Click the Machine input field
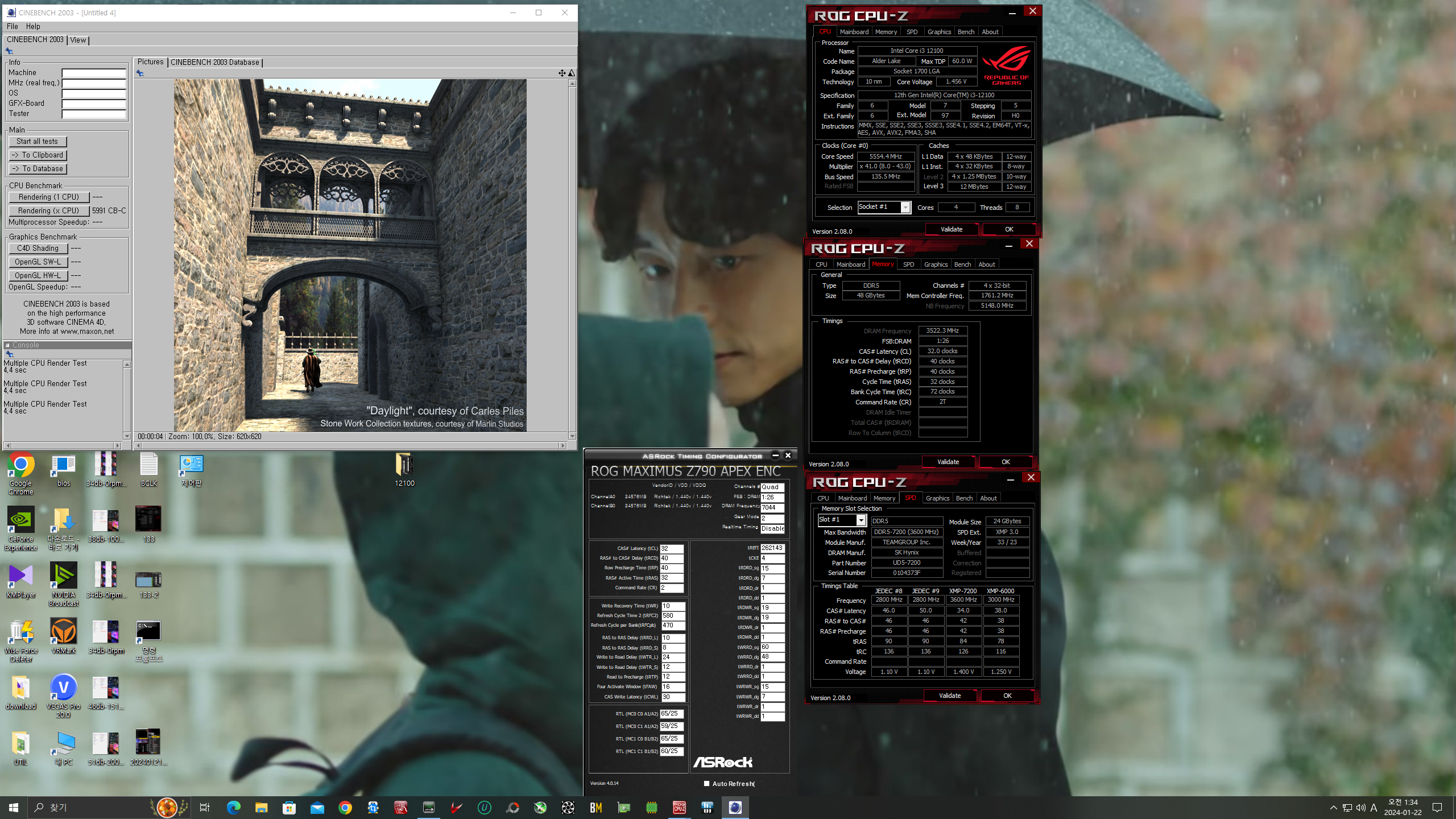 (x=94, y=73)
